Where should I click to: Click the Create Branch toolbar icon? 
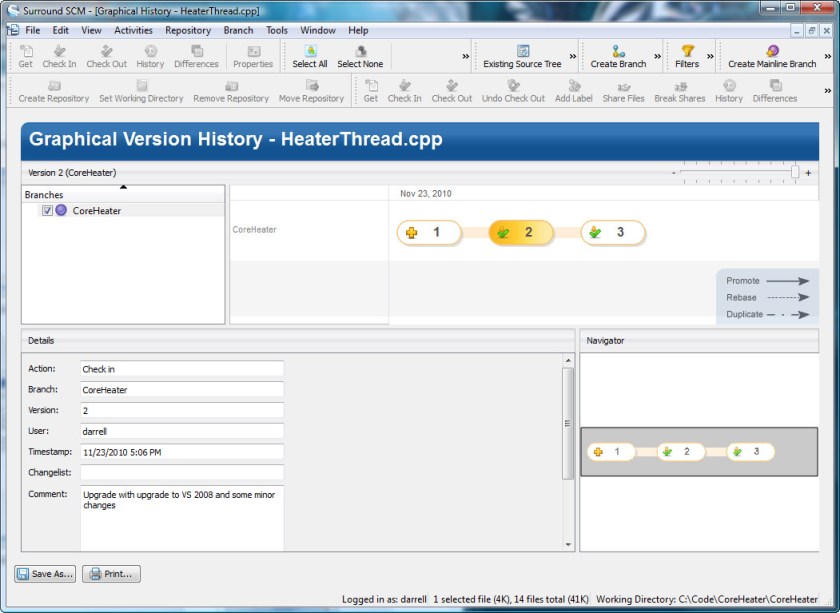(618, 51)
